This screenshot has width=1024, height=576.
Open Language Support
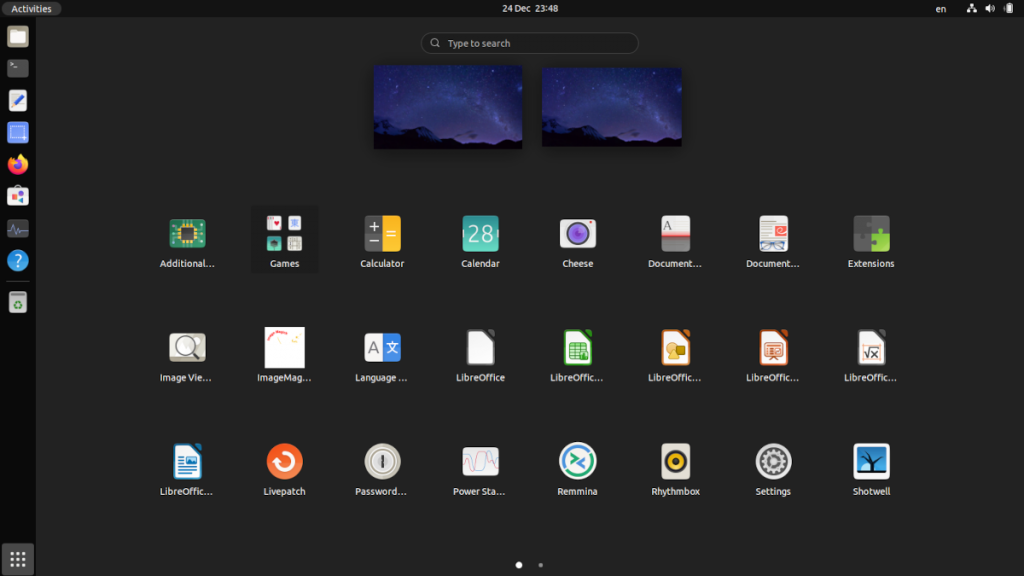click(x=382, y=347)
